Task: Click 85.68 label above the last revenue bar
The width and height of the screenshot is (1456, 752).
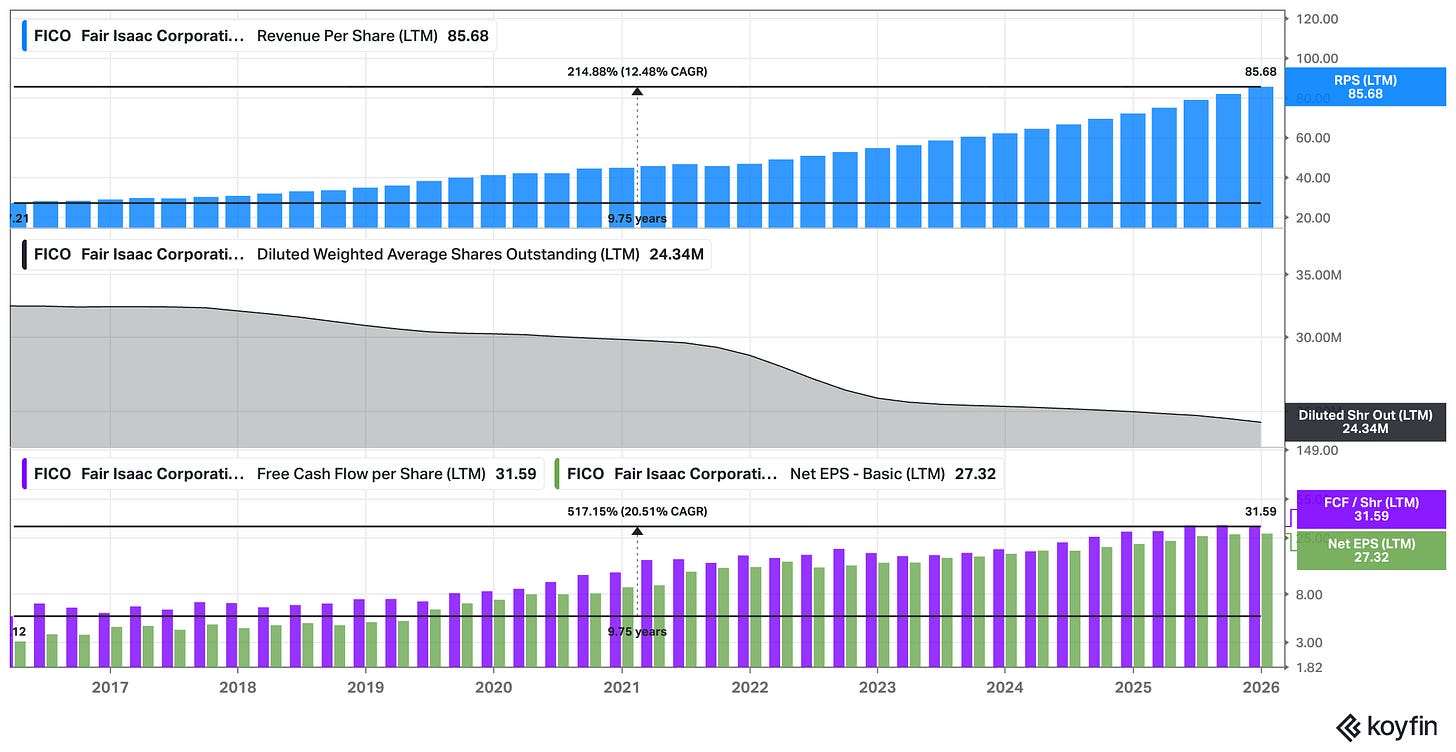Action: [x=1260, y=72]
